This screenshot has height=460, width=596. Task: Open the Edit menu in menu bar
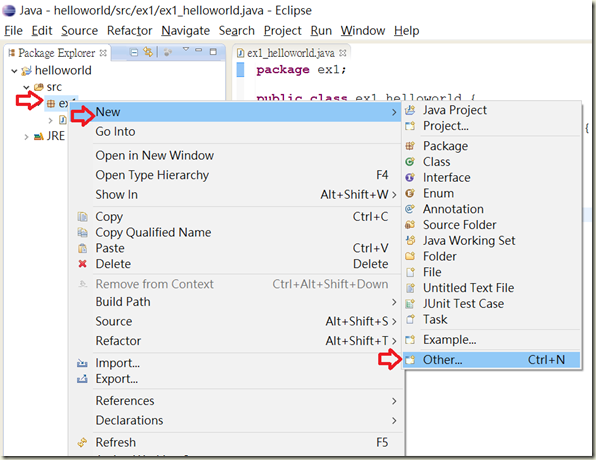(x=41, y=30)
